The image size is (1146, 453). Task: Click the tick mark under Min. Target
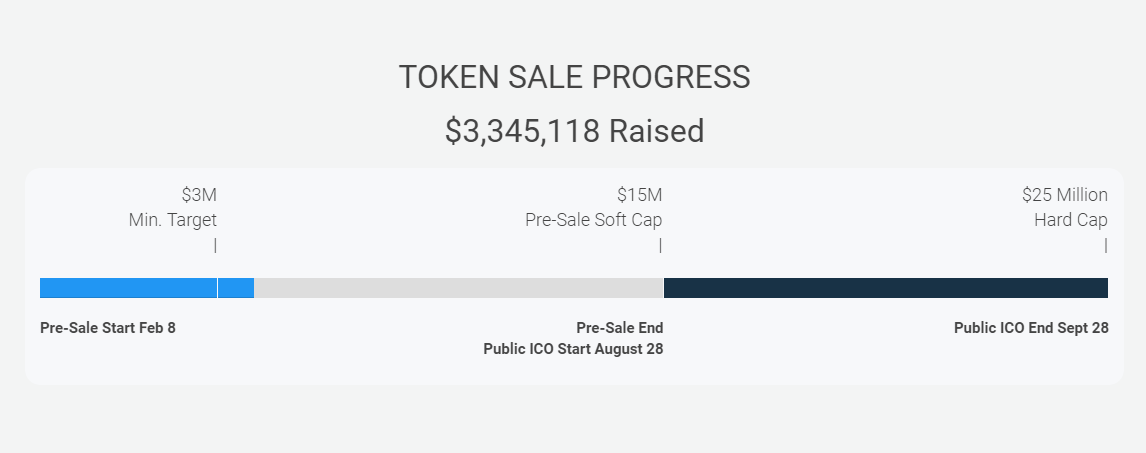point(215,246)
